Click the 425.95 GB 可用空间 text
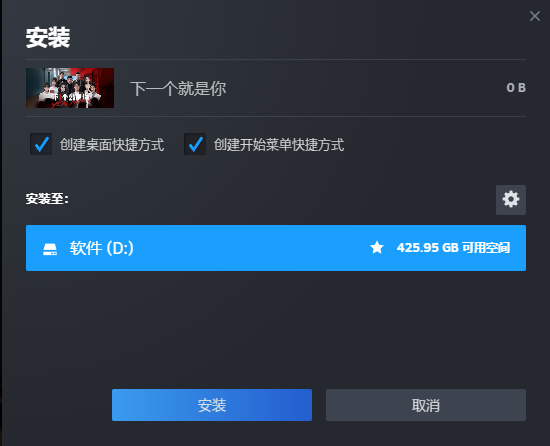This screenshot has height=446, width=550. (453, 248)
